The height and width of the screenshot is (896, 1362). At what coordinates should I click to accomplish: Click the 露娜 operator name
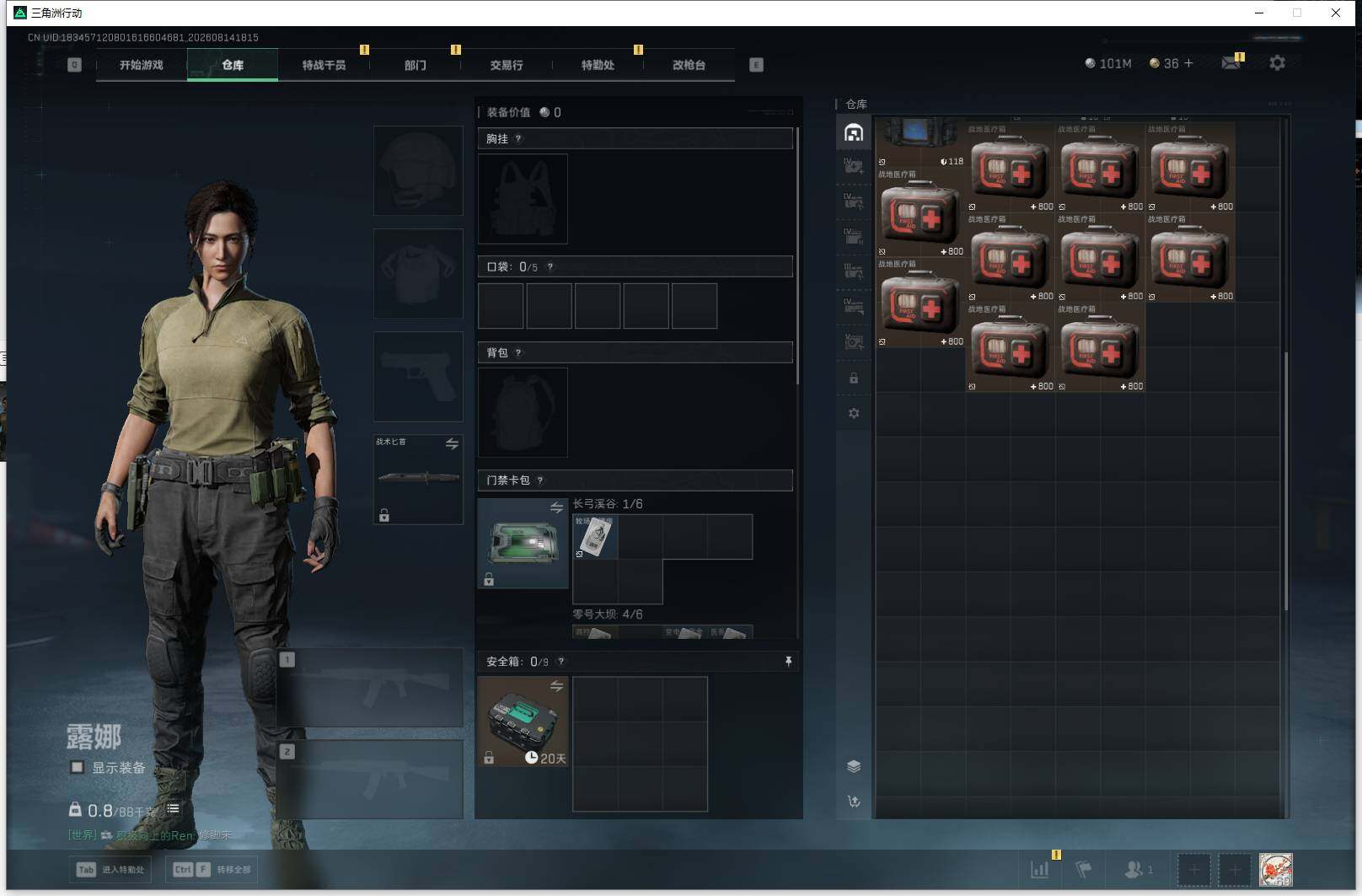[x=94, y=737]
